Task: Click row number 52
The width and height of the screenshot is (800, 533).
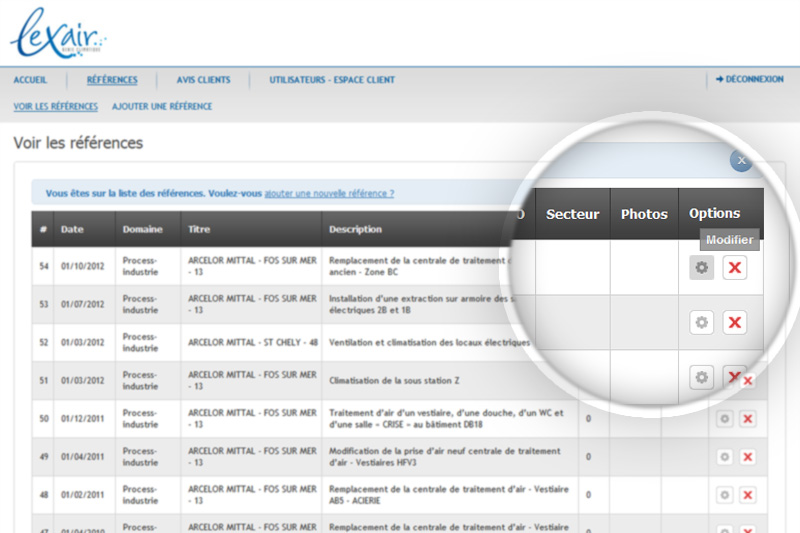Action: tap(44, 342)
